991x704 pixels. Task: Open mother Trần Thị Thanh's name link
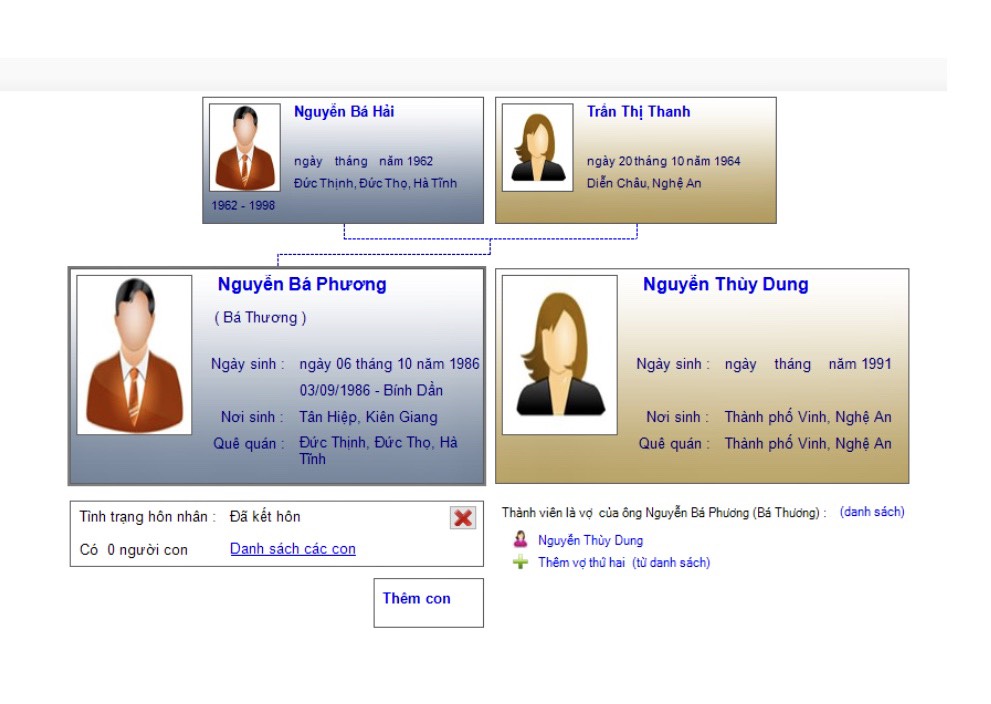[638, 112]
